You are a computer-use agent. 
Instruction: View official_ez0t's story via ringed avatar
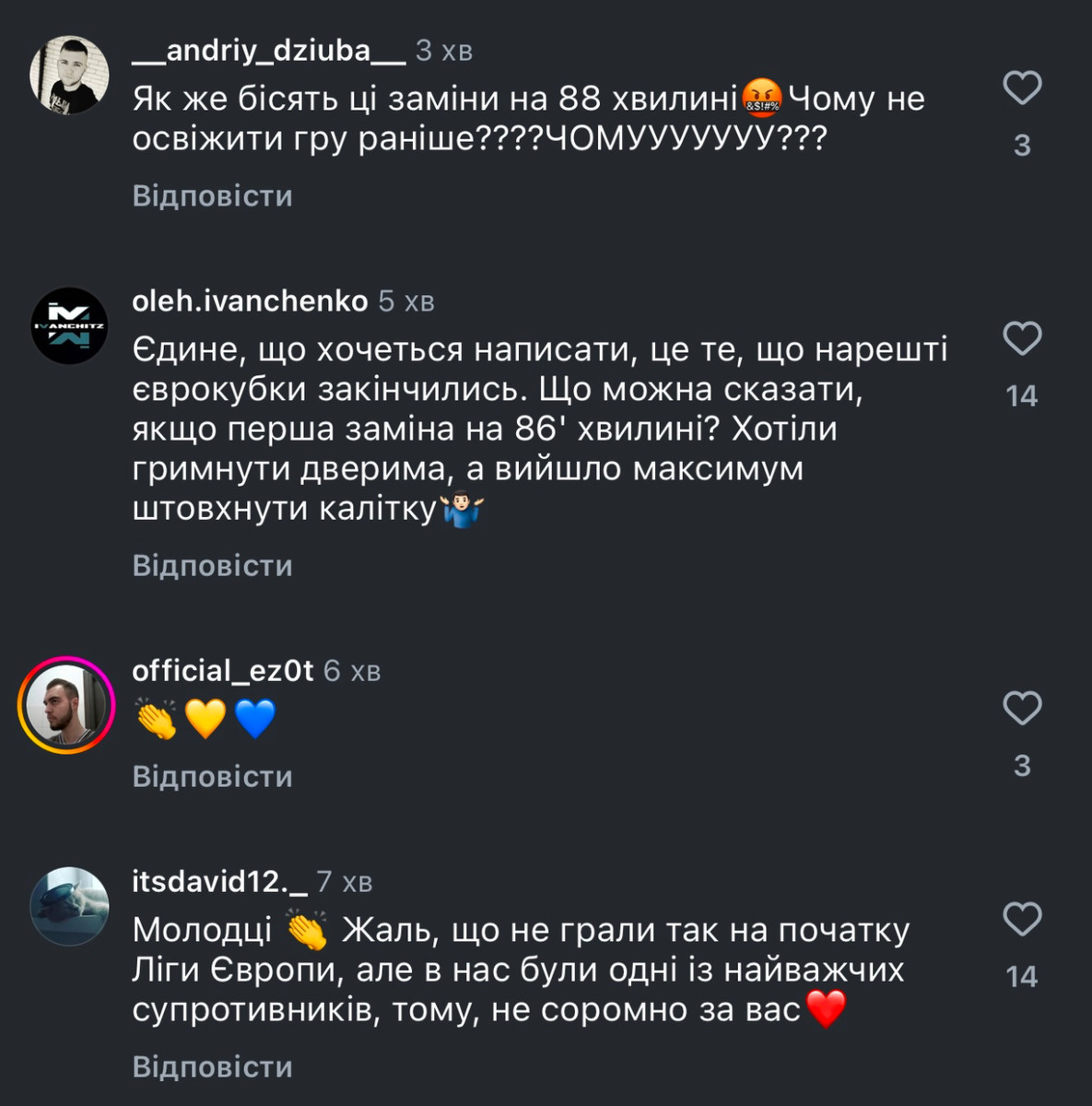tap(66, 706)
